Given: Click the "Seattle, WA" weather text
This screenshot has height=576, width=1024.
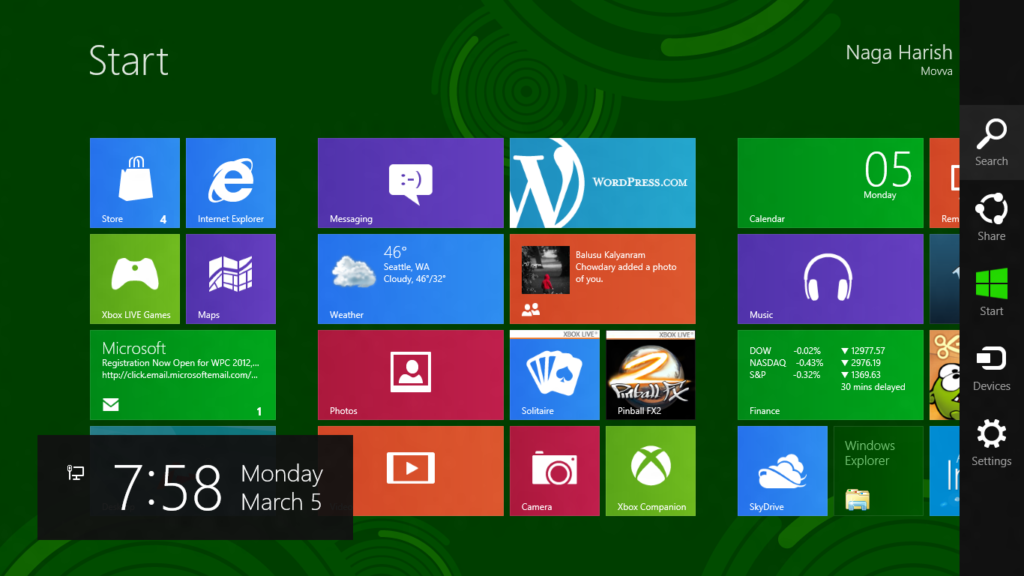Looking at the screenshot, I should pyautogui.click(x=406, y=266).
